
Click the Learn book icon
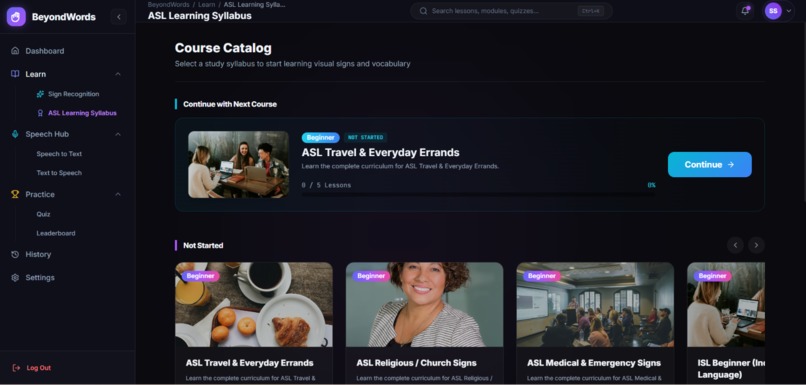(15, 74)
